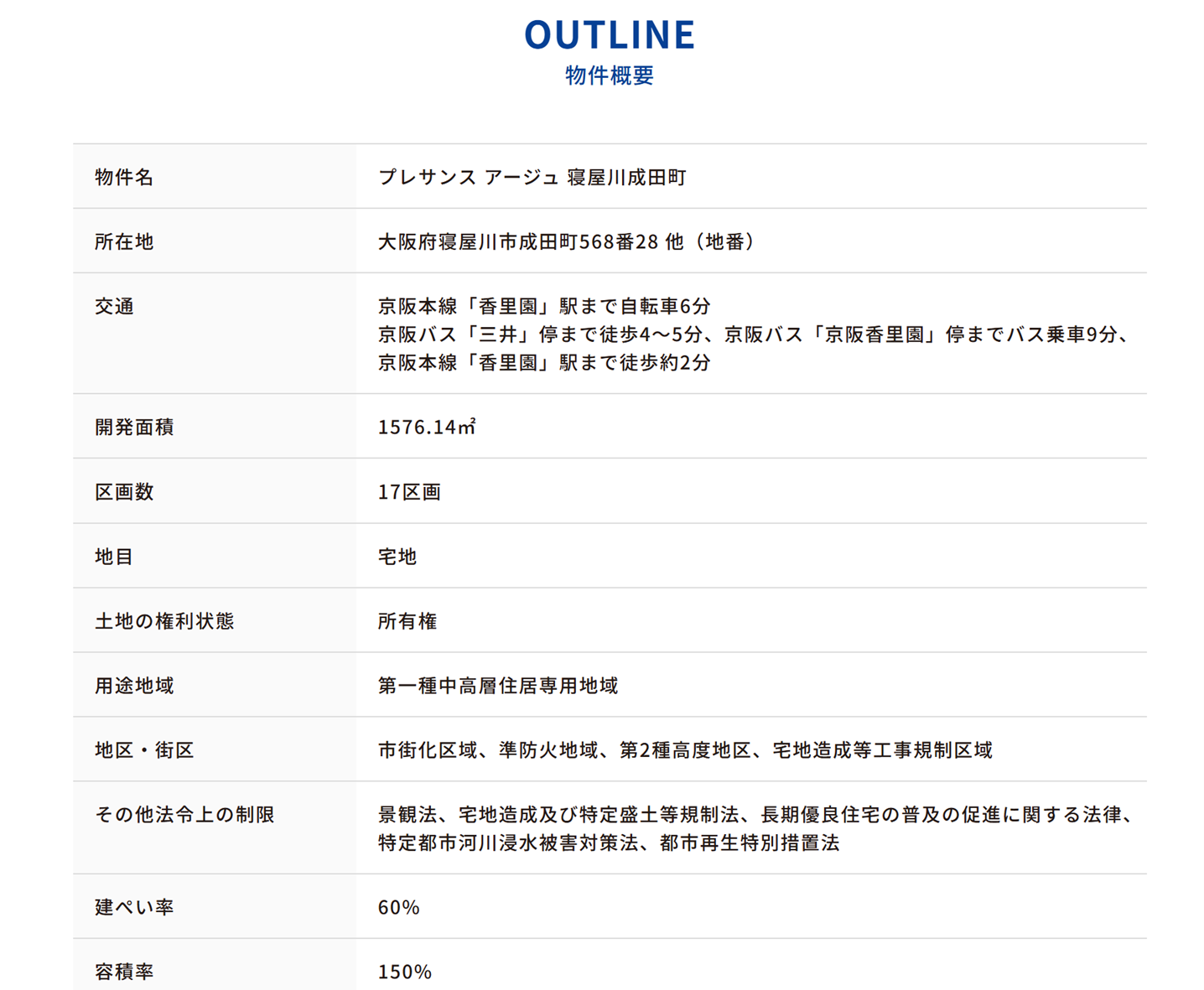Click the "所在地" row label
Screen dimensions: 1204x990
124,241
